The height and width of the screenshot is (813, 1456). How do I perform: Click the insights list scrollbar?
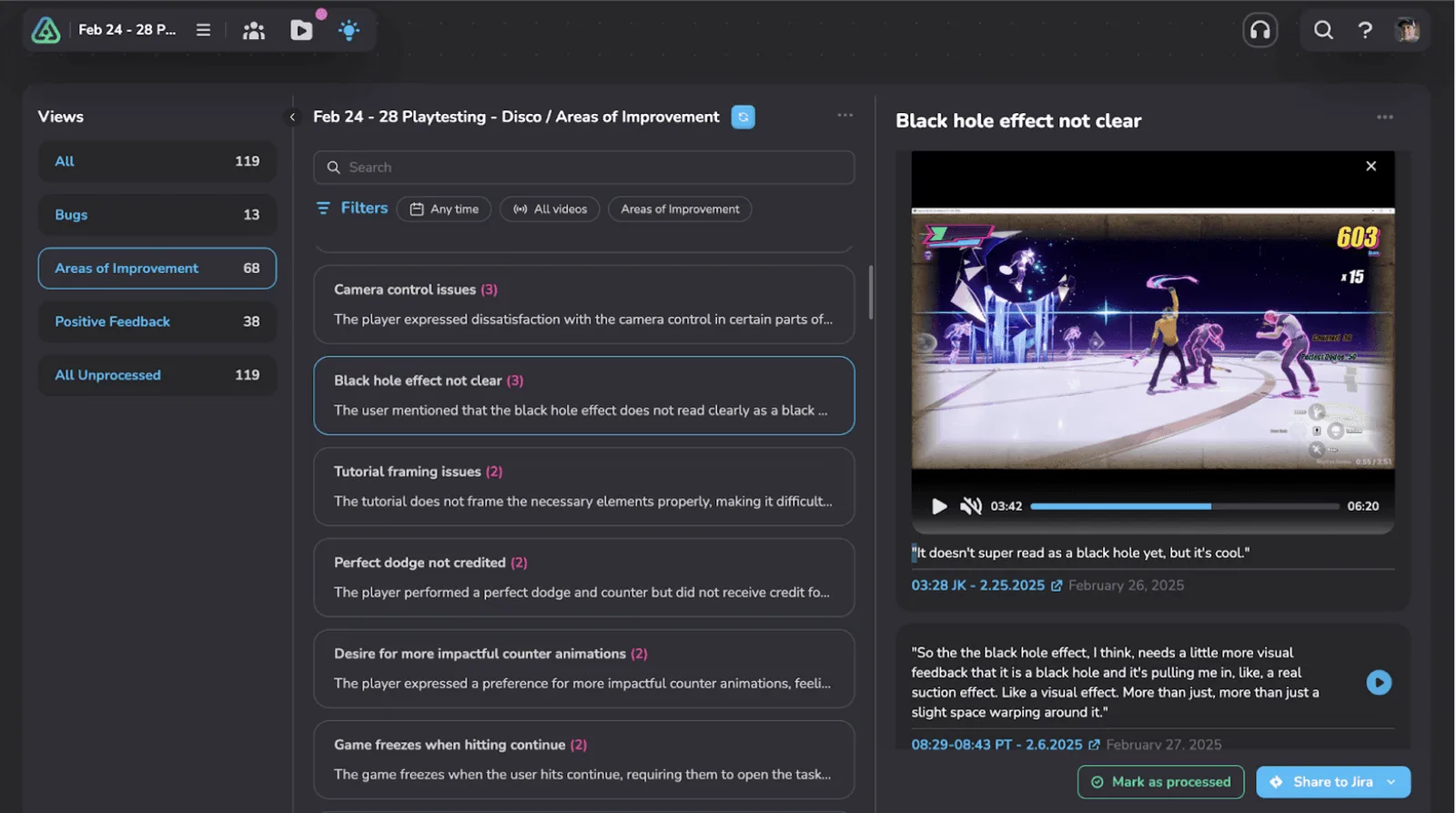(x=871, y=292)
